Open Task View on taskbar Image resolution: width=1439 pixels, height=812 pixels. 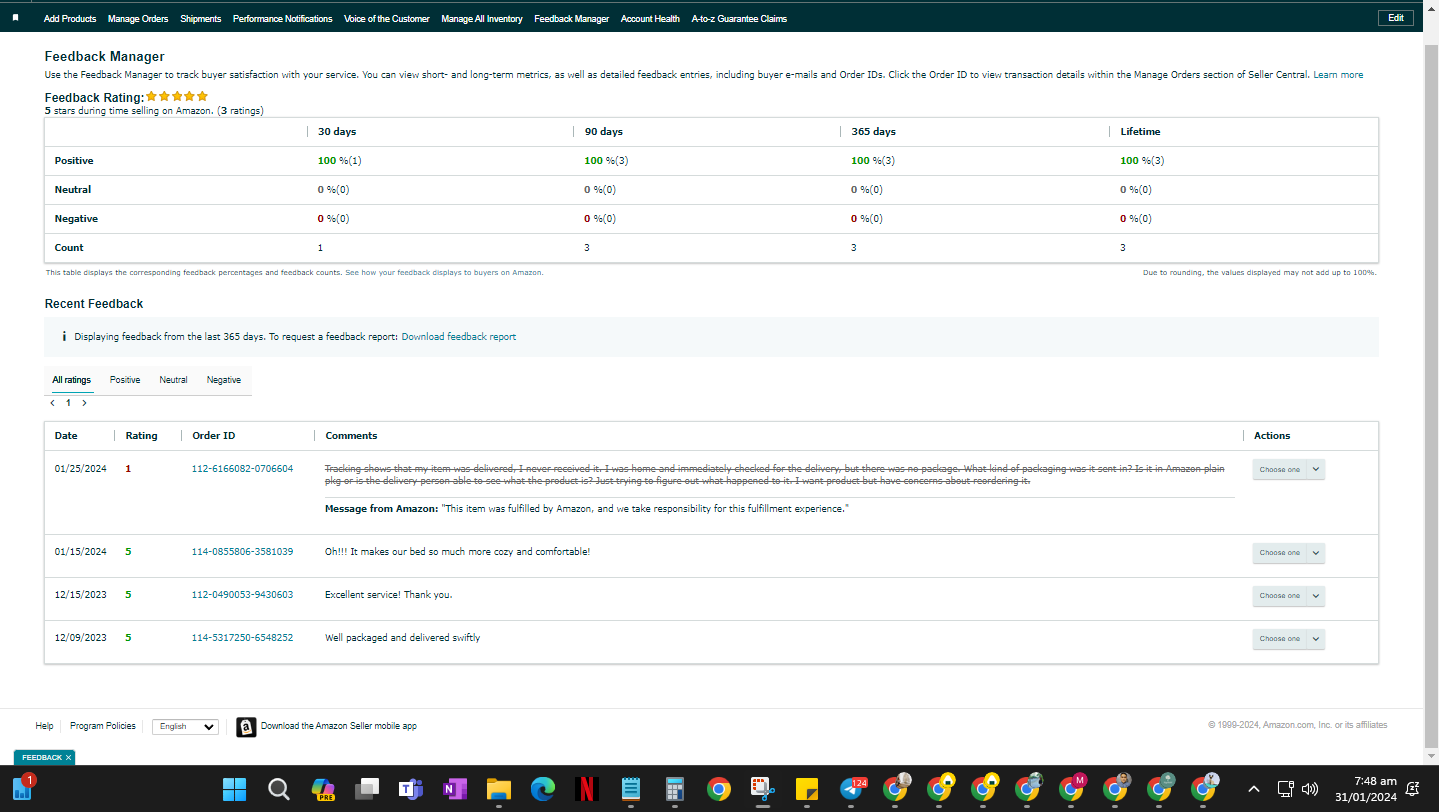(367, 789)
